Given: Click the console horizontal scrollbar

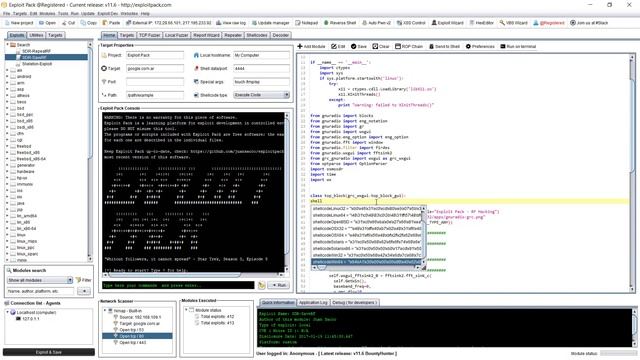Looking at the screenshot, I should 194,274.
